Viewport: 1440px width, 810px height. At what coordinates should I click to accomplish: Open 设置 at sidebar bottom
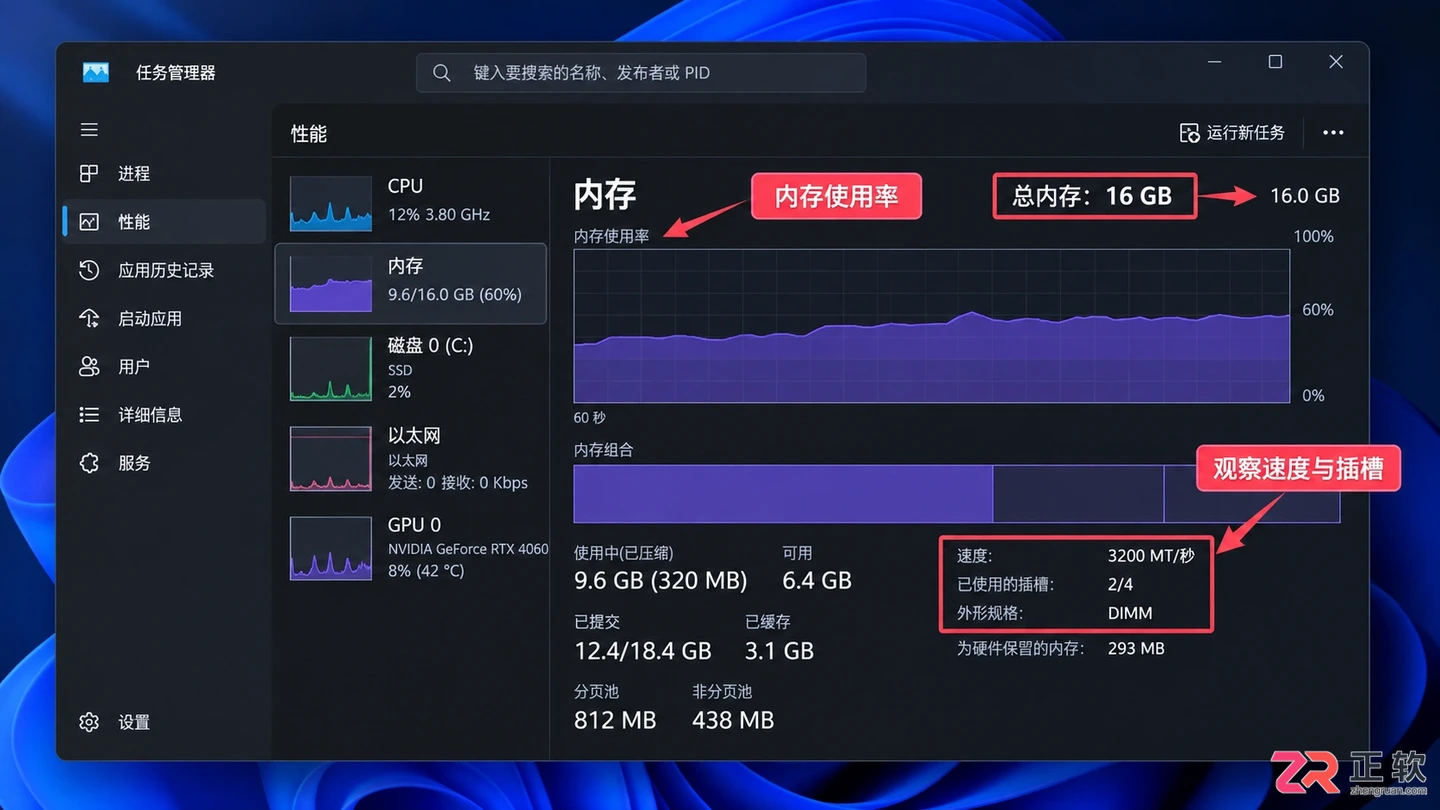(x=164, y=722)
